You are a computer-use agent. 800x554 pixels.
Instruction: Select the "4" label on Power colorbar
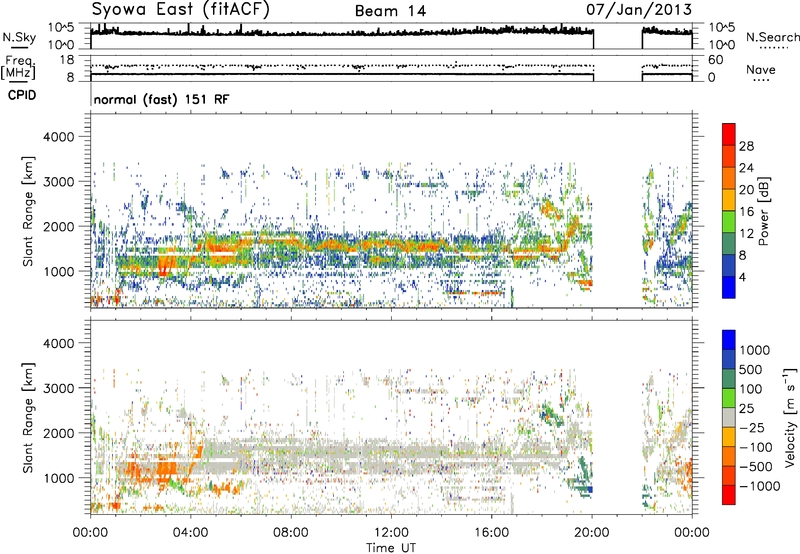point(743,277)
